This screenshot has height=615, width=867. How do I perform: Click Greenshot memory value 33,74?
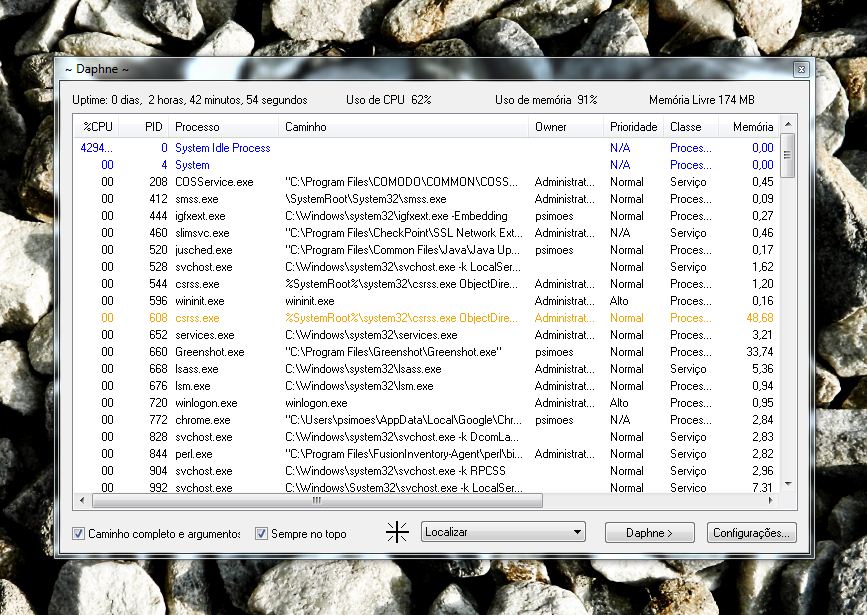(x=760, y=352)
